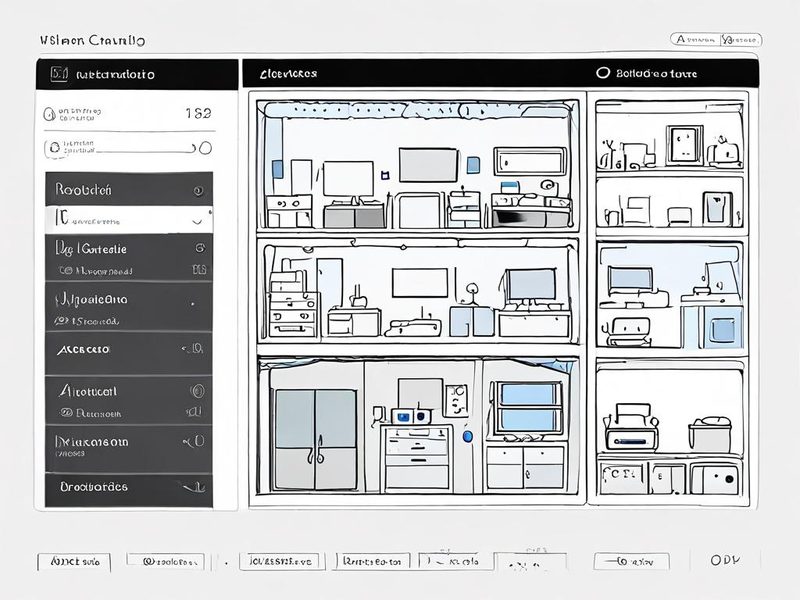Viewport: 800px width, 600px height.
Task: Open the Accbceio list row
Action: 129,353
